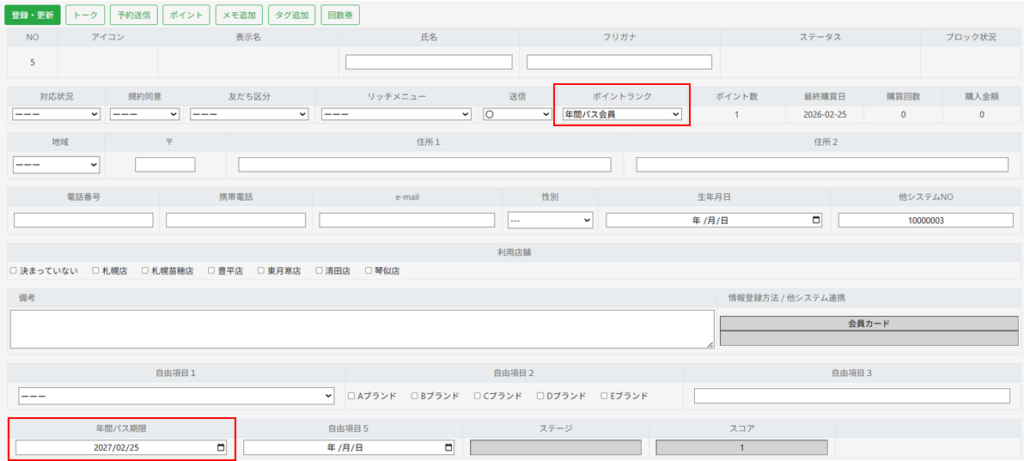Click the NO value 5
1024x461 pixels.
(x=32, y=63)
